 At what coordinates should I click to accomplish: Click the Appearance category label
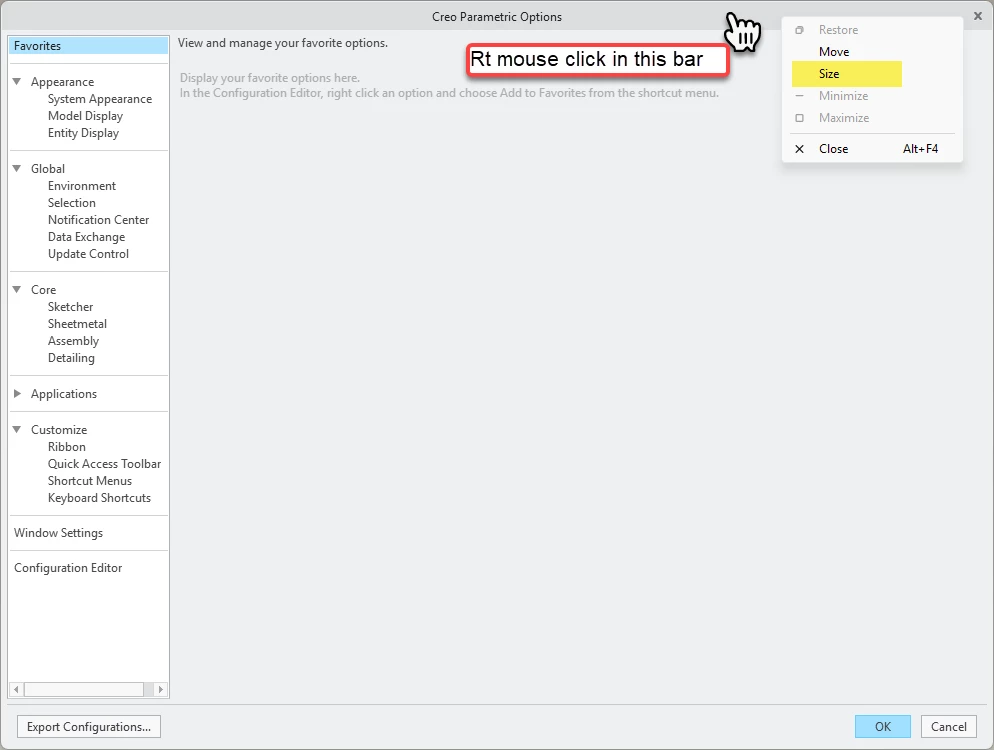pyautogui.click(x=62, y=82)
